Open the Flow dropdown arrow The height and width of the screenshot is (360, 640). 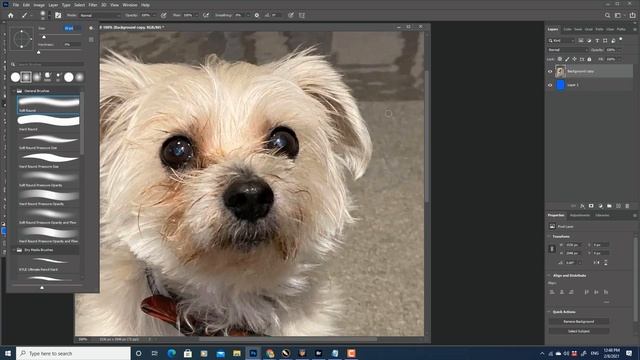coord(196,15)
